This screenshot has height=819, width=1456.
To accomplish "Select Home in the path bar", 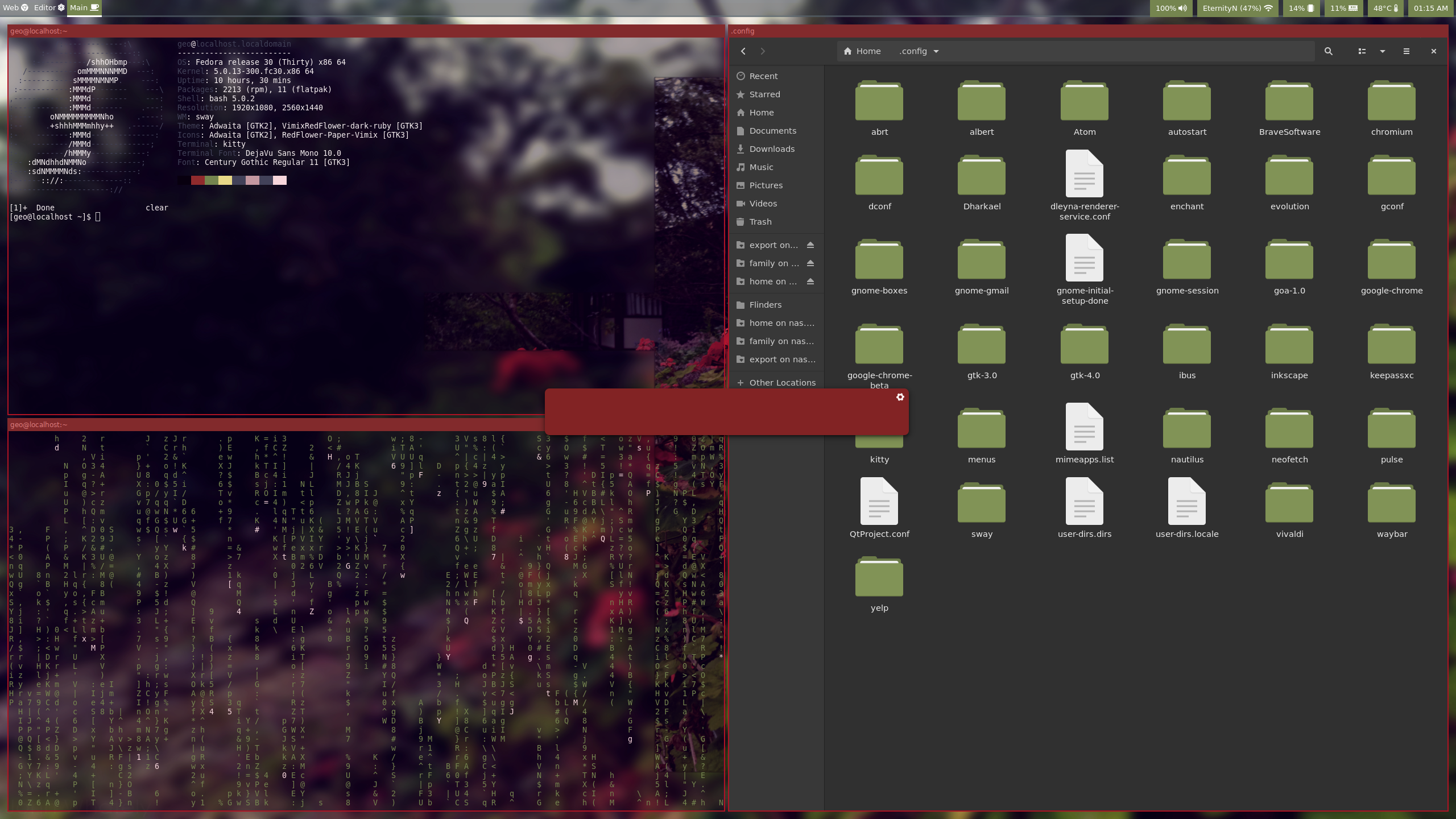I will (862, 51).
